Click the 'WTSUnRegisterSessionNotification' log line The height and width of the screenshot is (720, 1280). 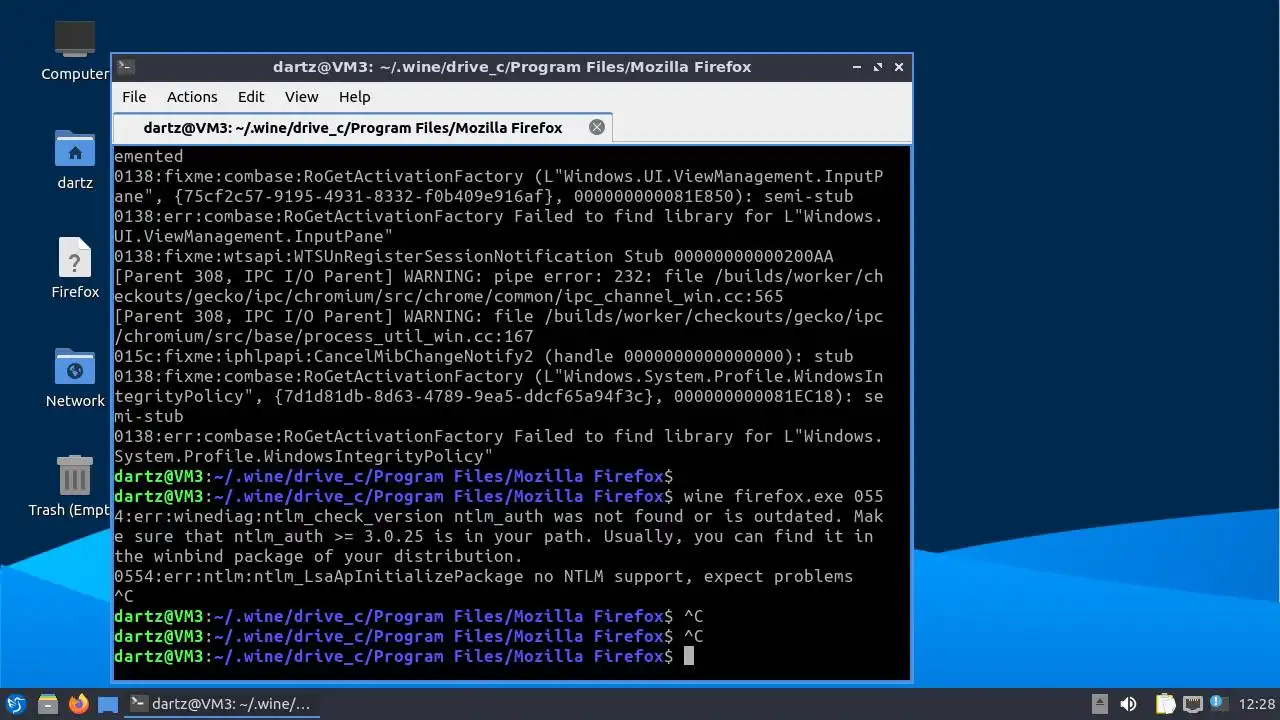click(x=473, y=256)
